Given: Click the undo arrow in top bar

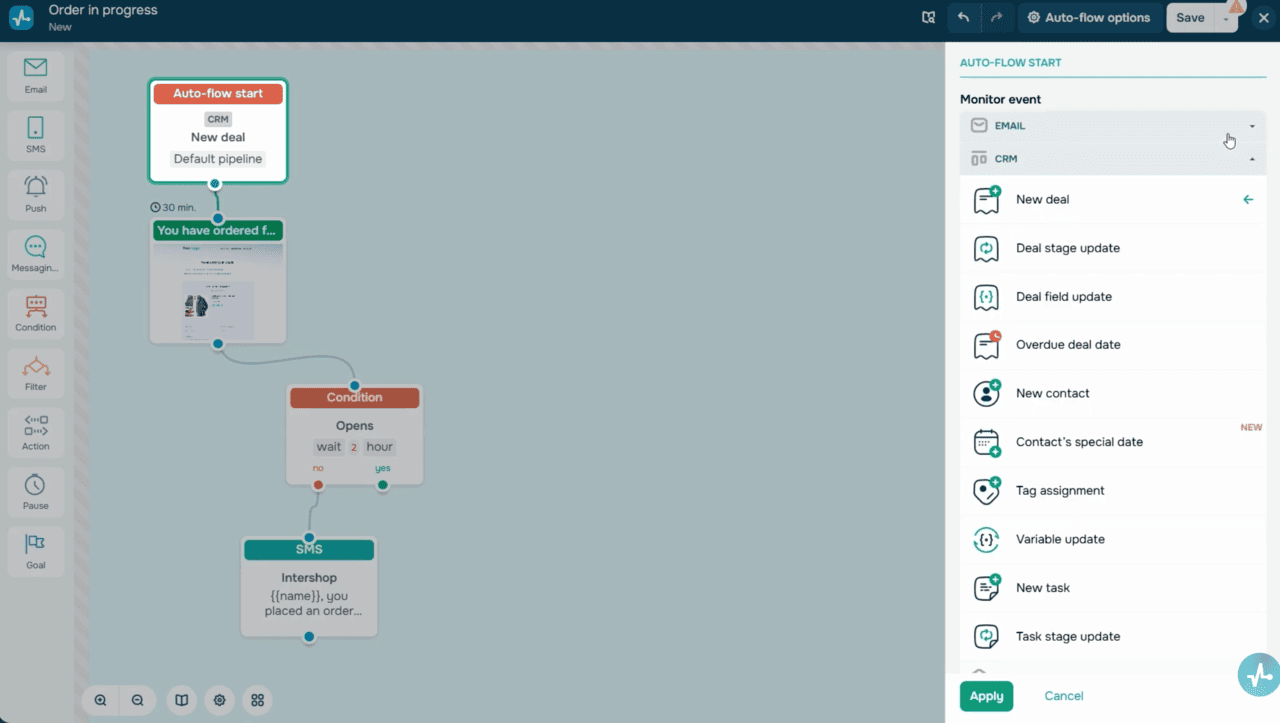Looking at the screenshot, I should tap(963, 17).
